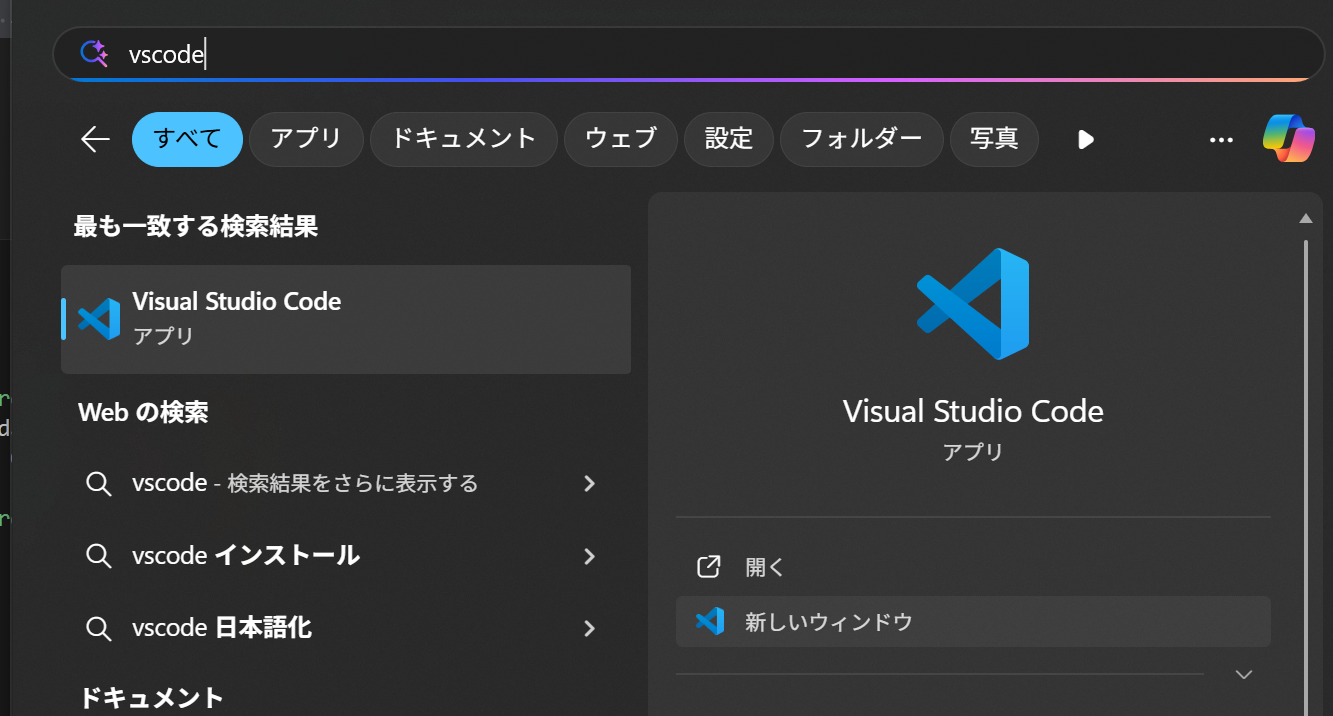Screen dimensions: 1333x716
Task: Click in the vscode search input field
Action: 690,54
